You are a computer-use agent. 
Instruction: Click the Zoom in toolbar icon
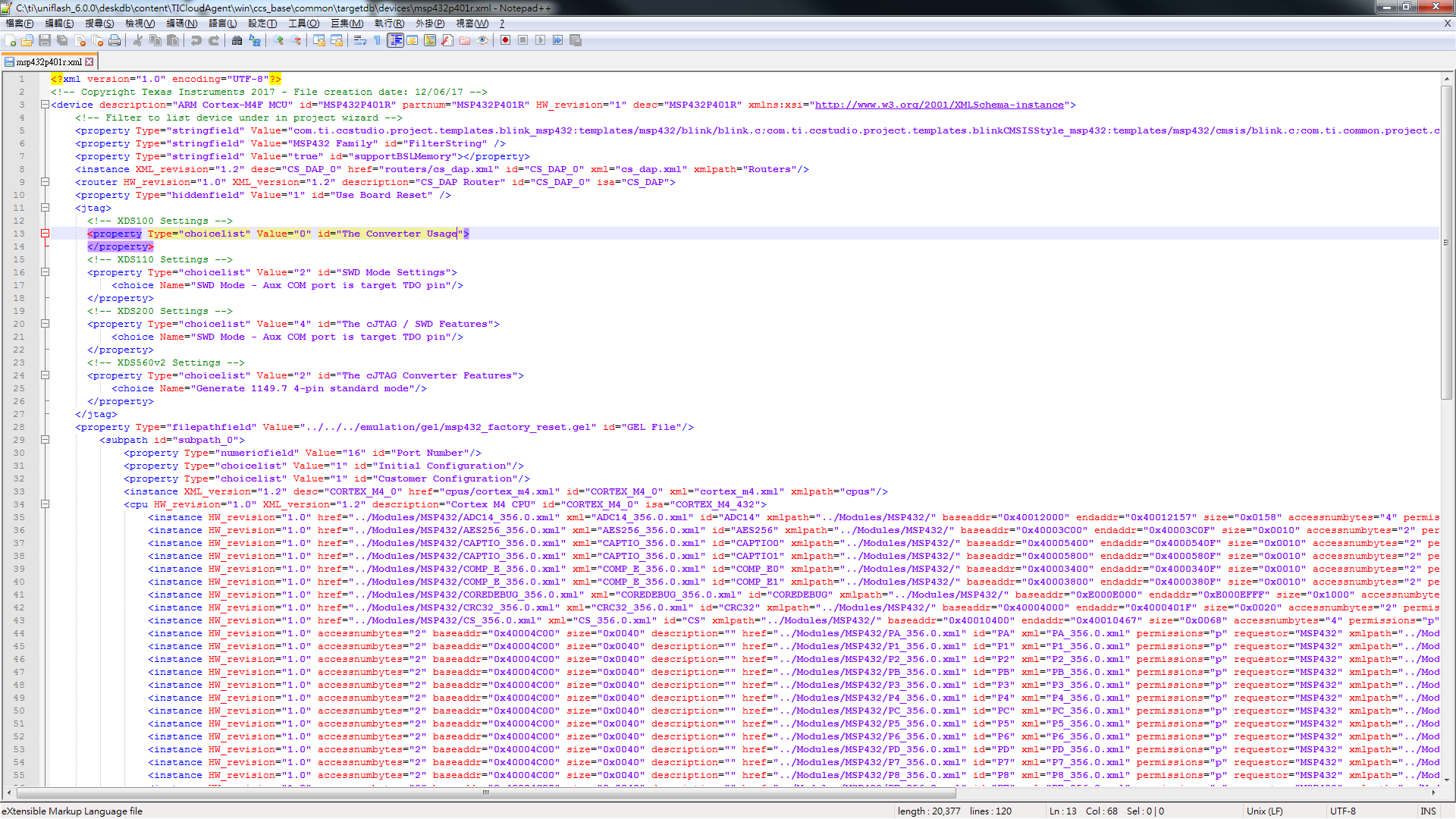pos(278,40)
